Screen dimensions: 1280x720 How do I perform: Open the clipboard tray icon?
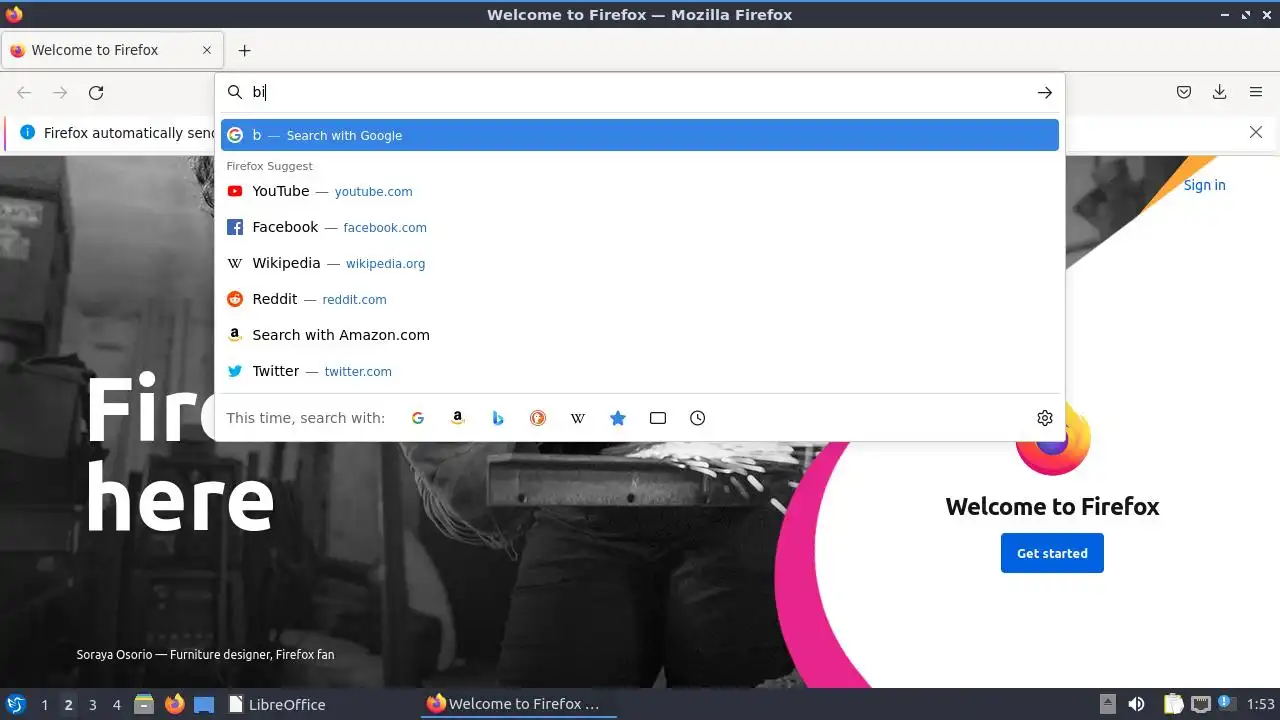point(1172,704)
